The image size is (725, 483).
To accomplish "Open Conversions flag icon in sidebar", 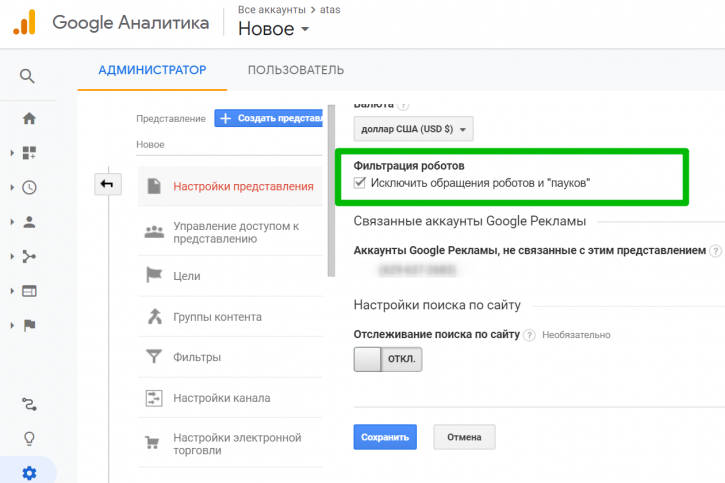I will 29,325.
